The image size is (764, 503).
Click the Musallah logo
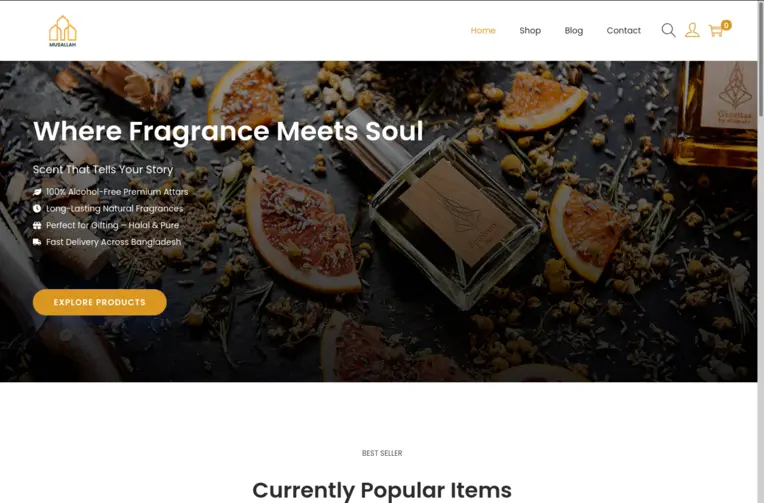63,31
